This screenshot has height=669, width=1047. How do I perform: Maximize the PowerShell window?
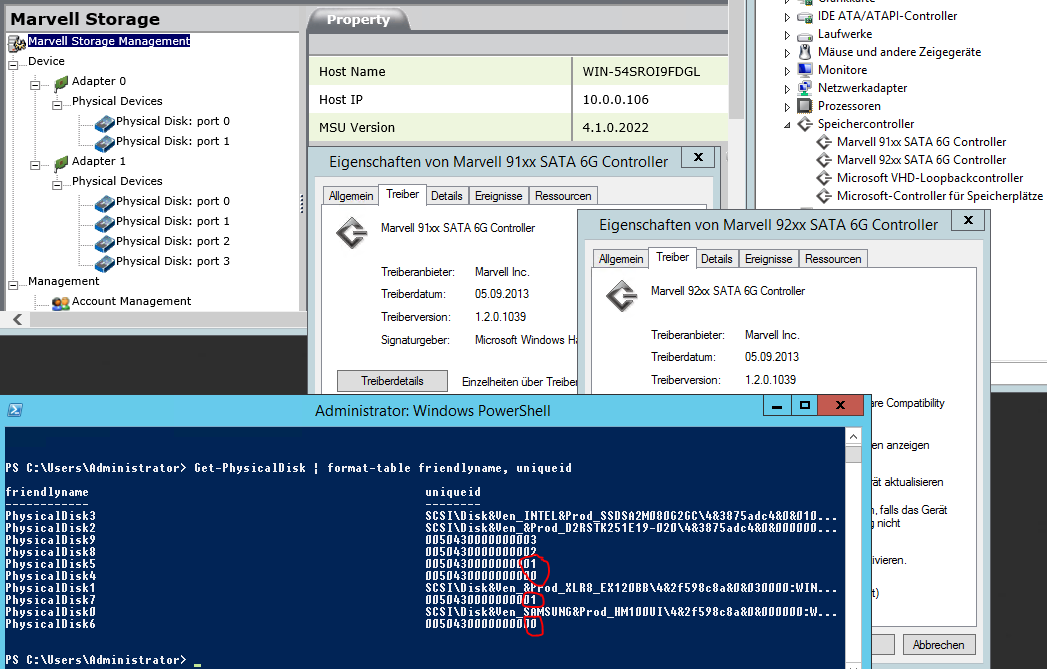pos(805,405)
